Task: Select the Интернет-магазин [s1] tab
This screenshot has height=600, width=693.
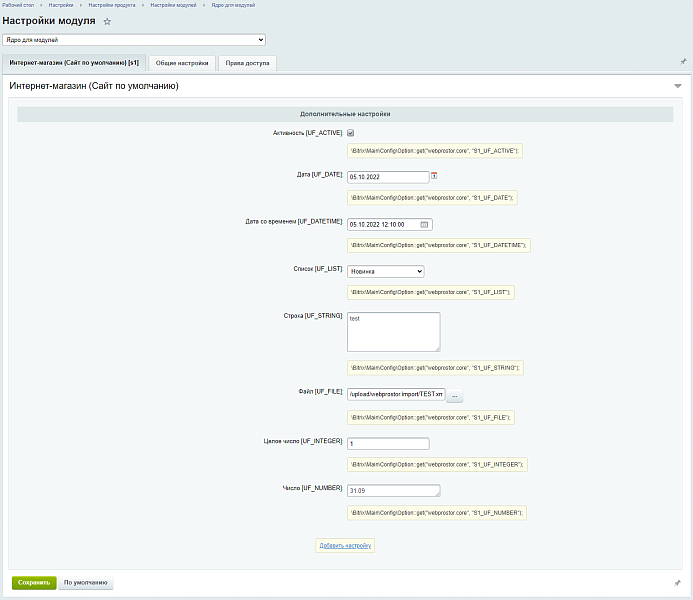Action: coord(74,63)
